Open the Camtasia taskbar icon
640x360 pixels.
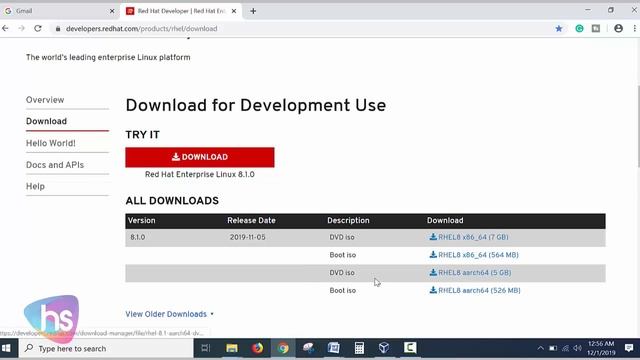click(410, 348)
